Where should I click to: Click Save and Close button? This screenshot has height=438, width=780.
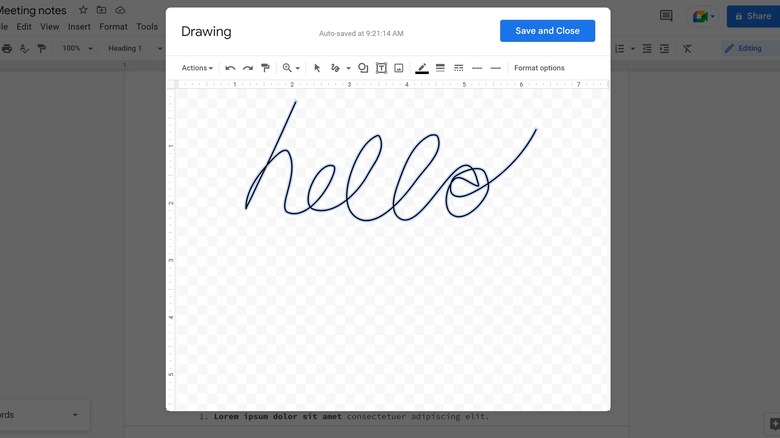pyautogui.click(x=547, y=31)
